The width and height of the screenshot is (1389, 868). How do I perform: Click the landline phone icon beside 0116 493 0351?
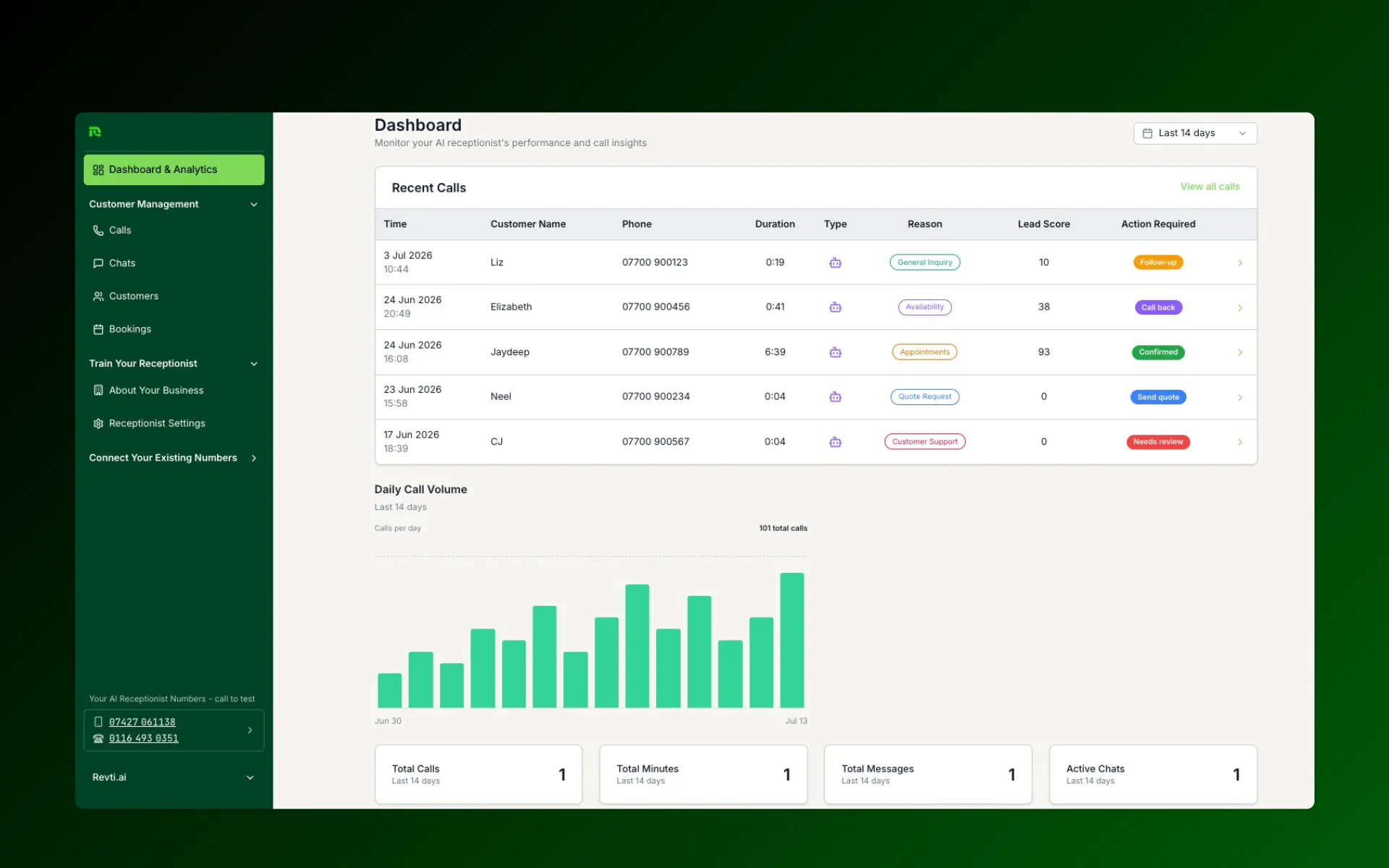(x=98, y=739)
